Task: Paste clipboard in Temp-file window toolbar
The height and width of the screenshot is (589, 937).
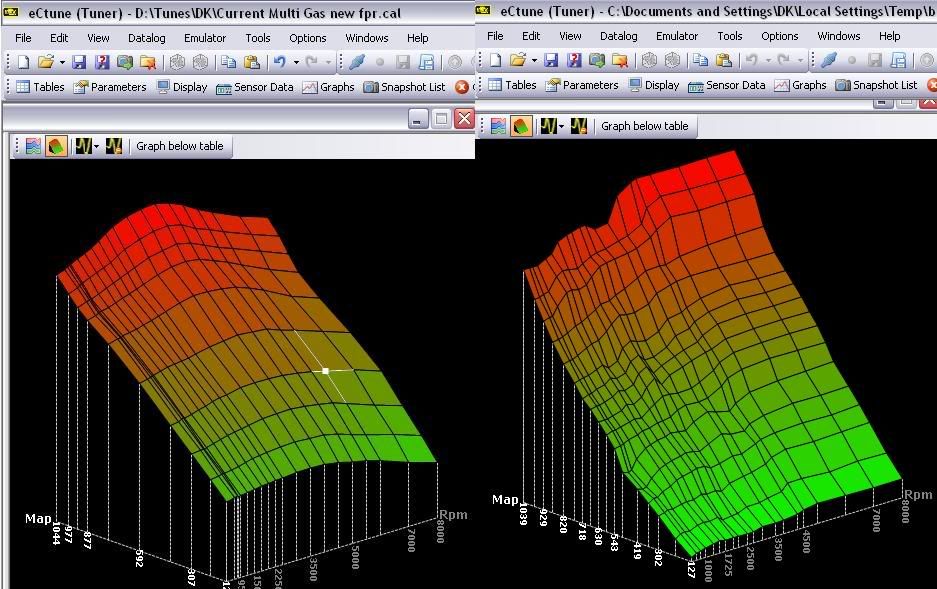Action: [x=724, y=60]
